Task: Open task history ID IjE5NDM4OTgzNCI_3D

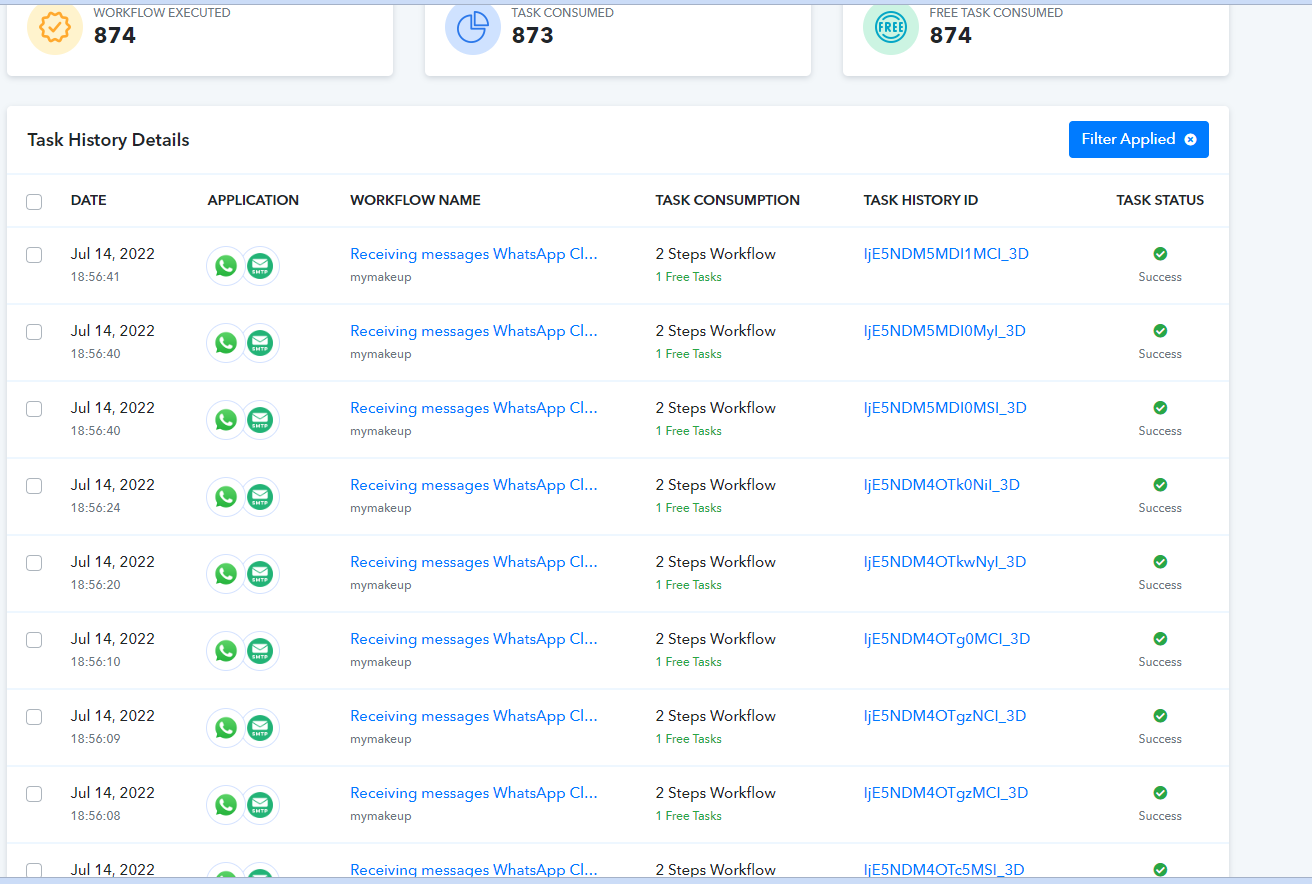Action: coord(945,716)
